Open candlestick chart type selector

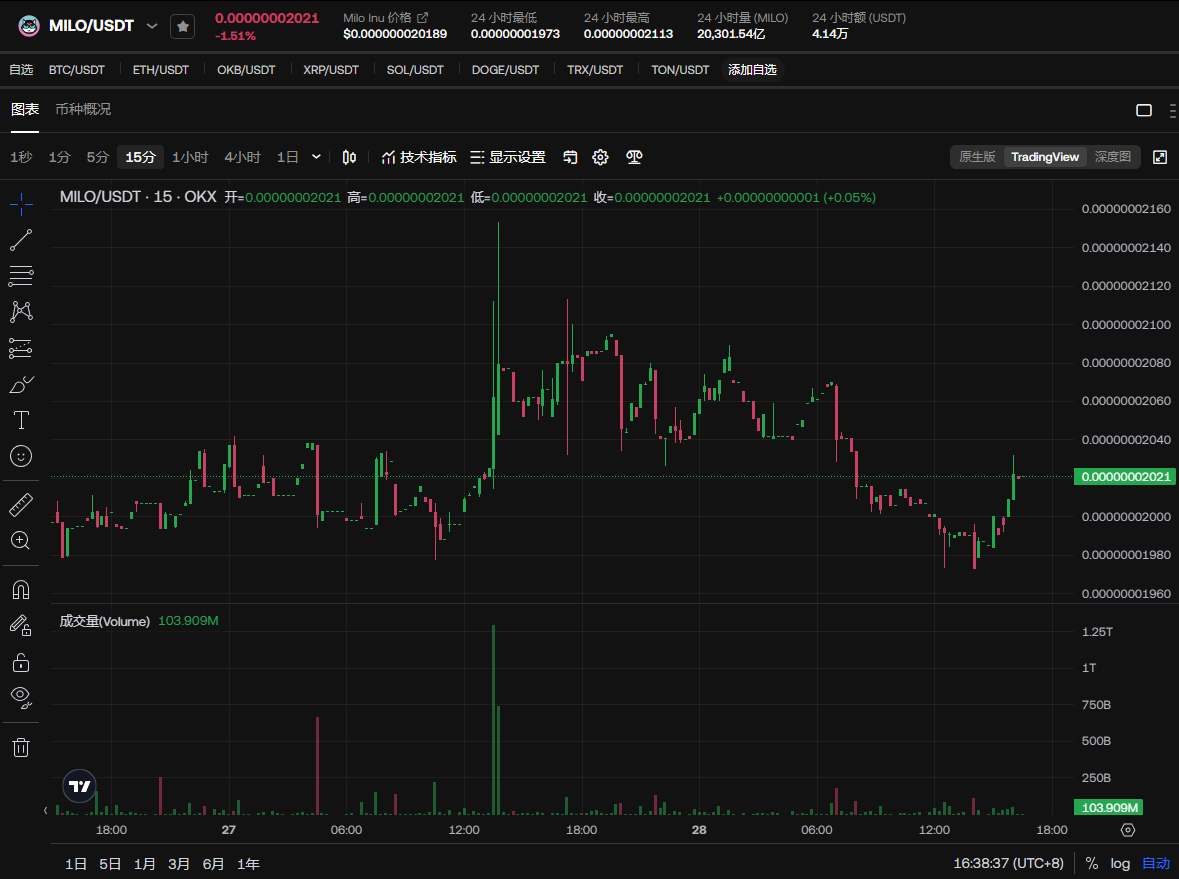[350, 157]
